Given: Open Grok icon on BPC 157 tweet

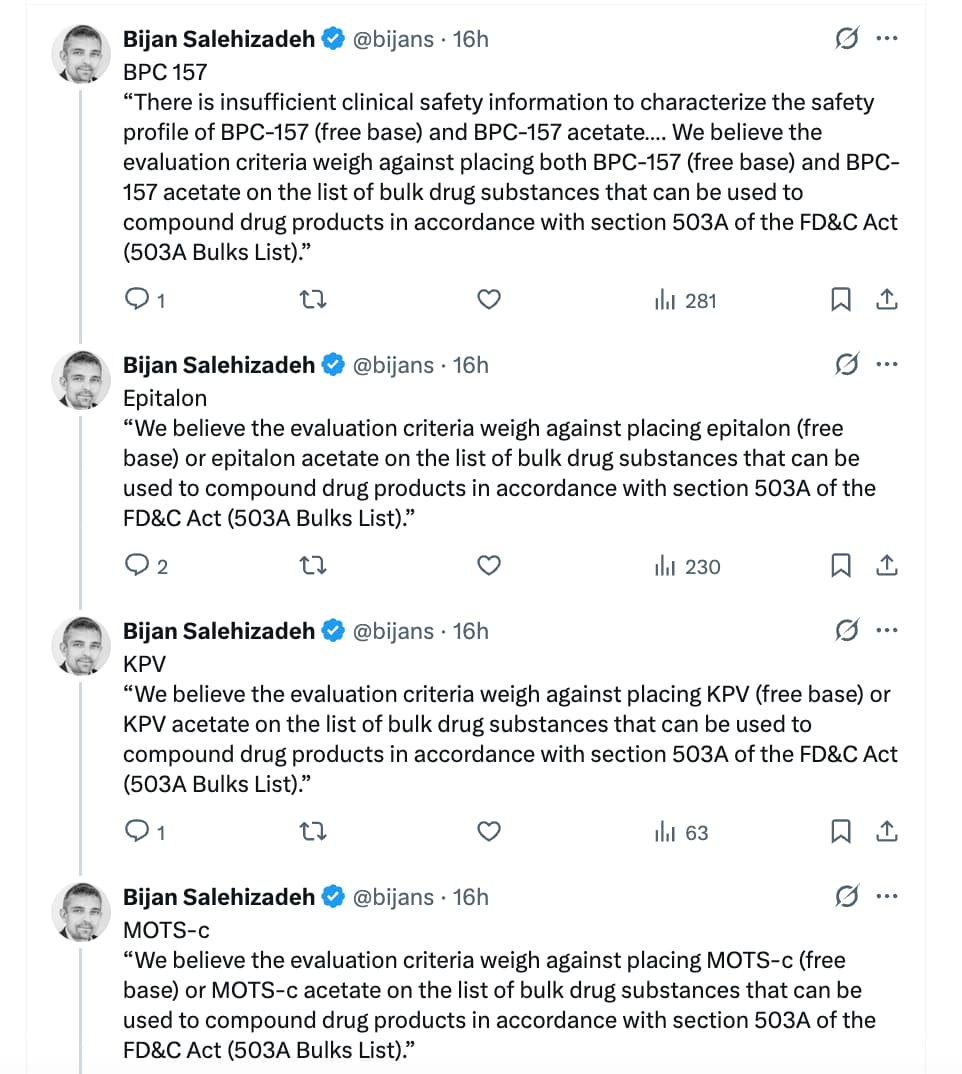Looking at the screenshot, I should tap(846, 38).
